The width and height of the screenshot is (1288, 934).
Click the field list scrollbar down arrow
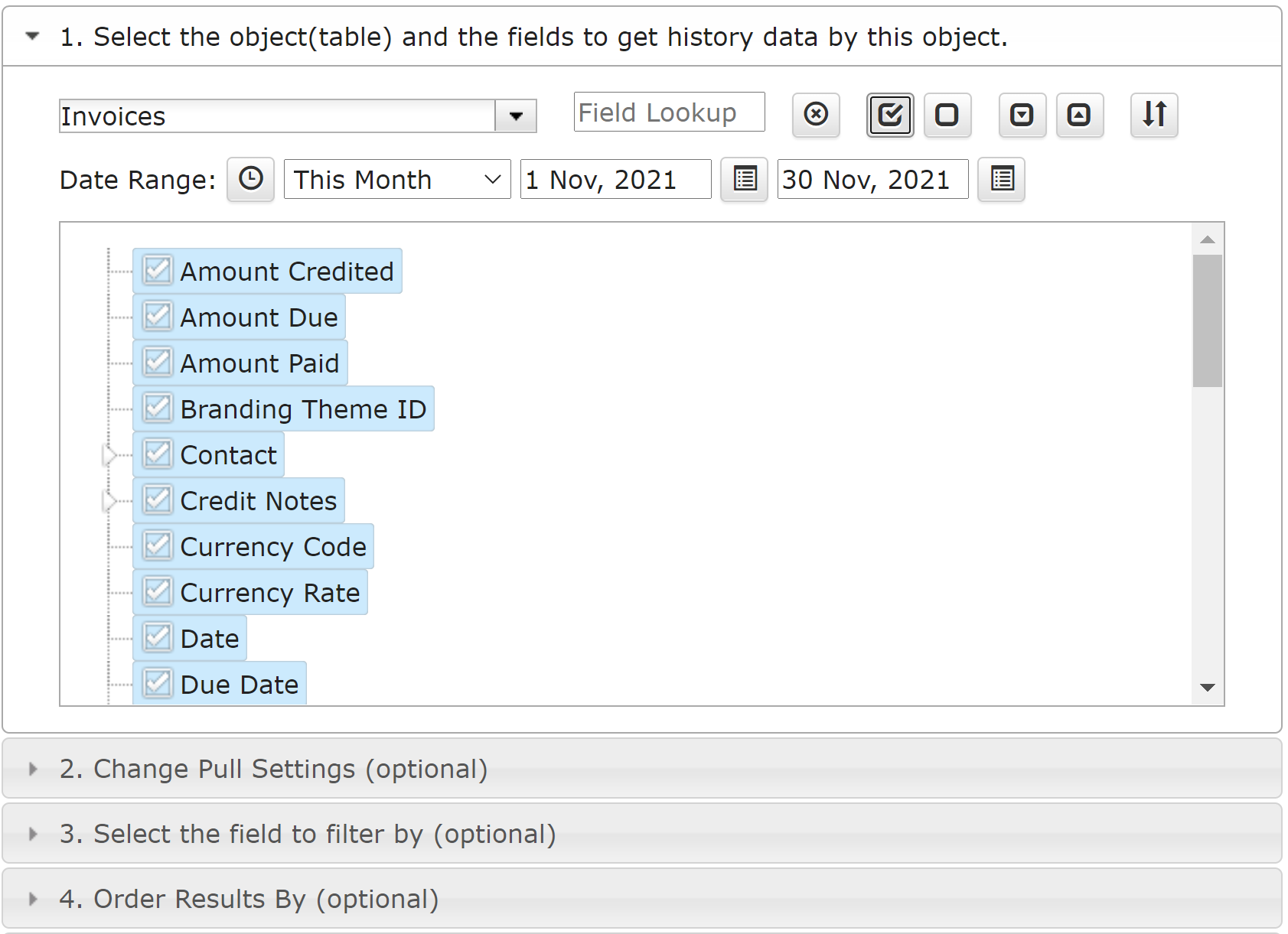point(1208,688)
